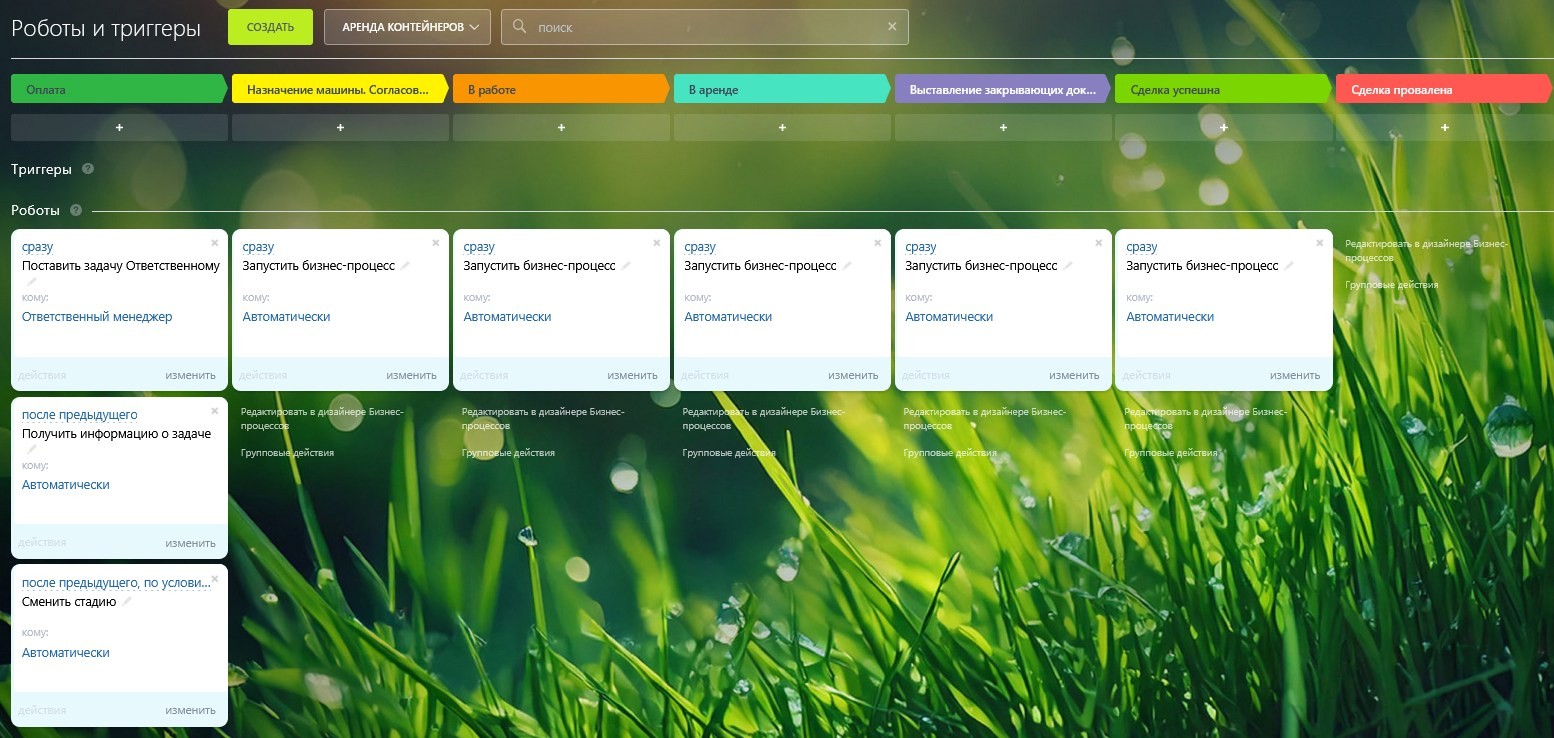Screen dimensions: 1554x738
Task: Focus the поиск search input field
Action: [x=705, y=27]
